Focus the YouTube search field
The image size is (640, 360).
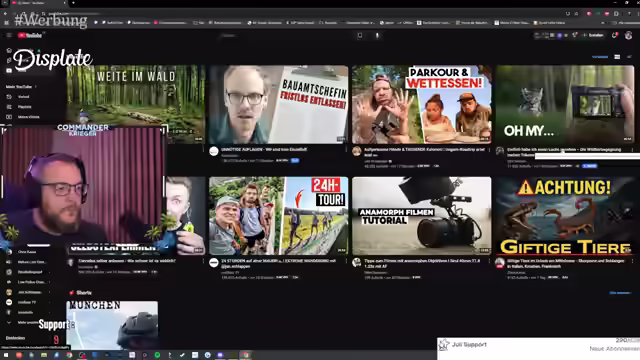coord(286,36)
